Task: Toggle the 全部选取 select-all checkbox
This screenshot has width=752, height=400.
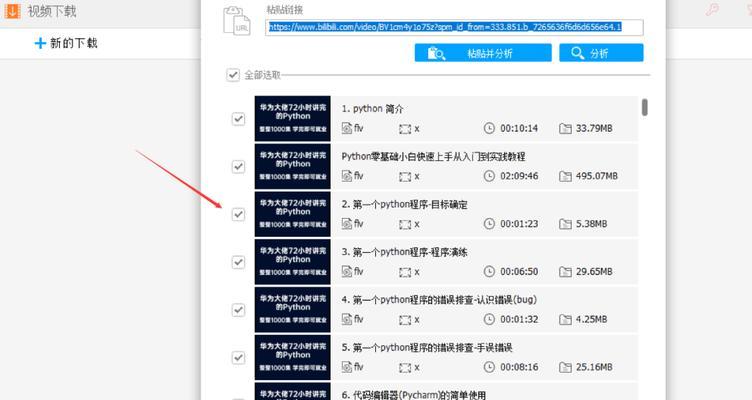Action: point(233,75)
